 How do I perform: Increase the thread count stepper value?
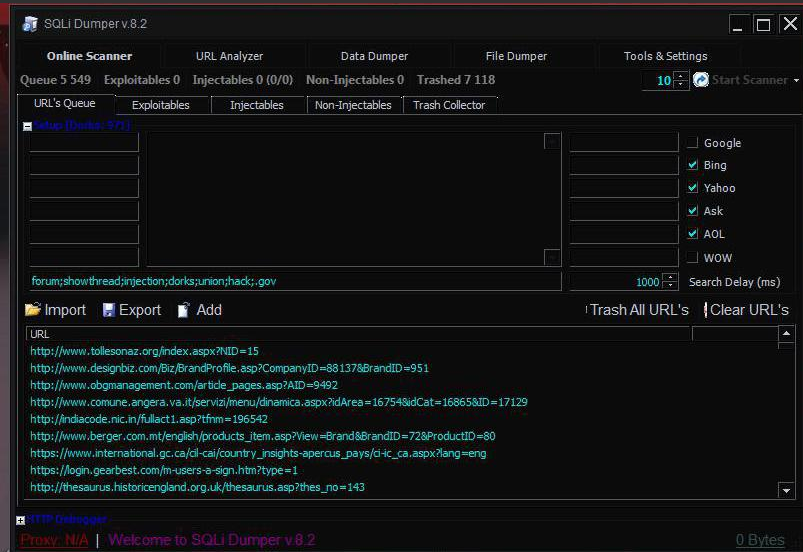tap(681, 76)
